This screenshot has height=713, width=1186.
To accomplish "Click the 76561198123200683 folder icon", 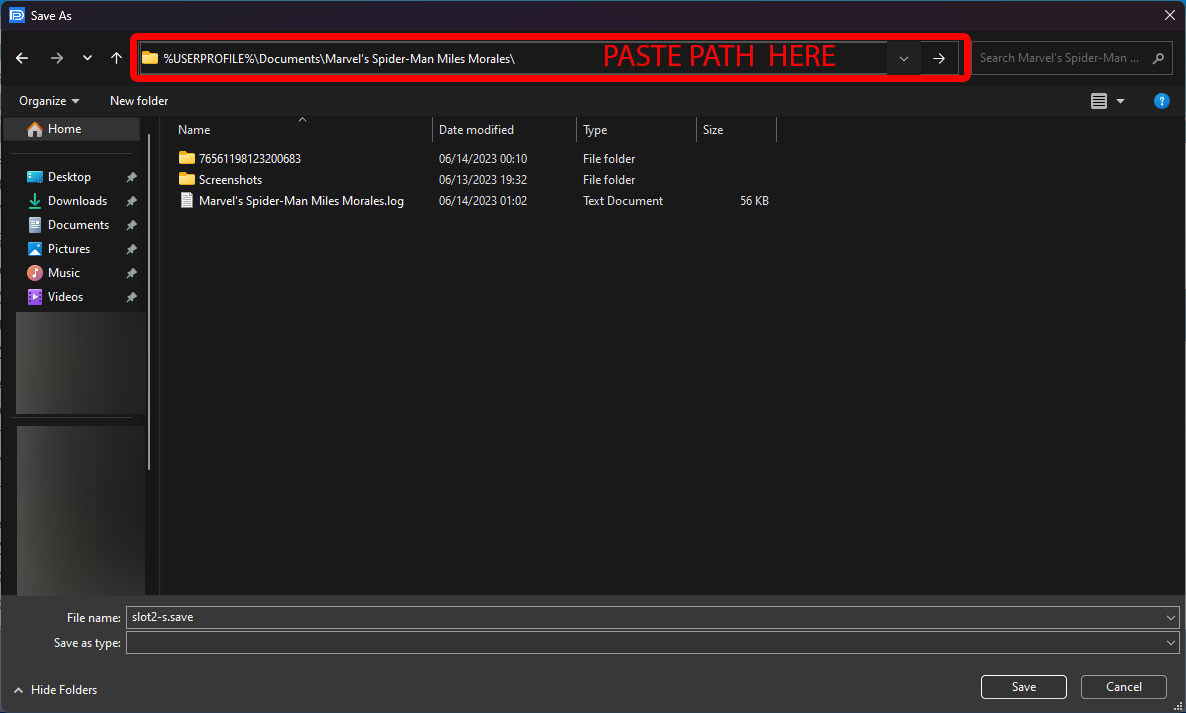I will click(x=187, y=158).
